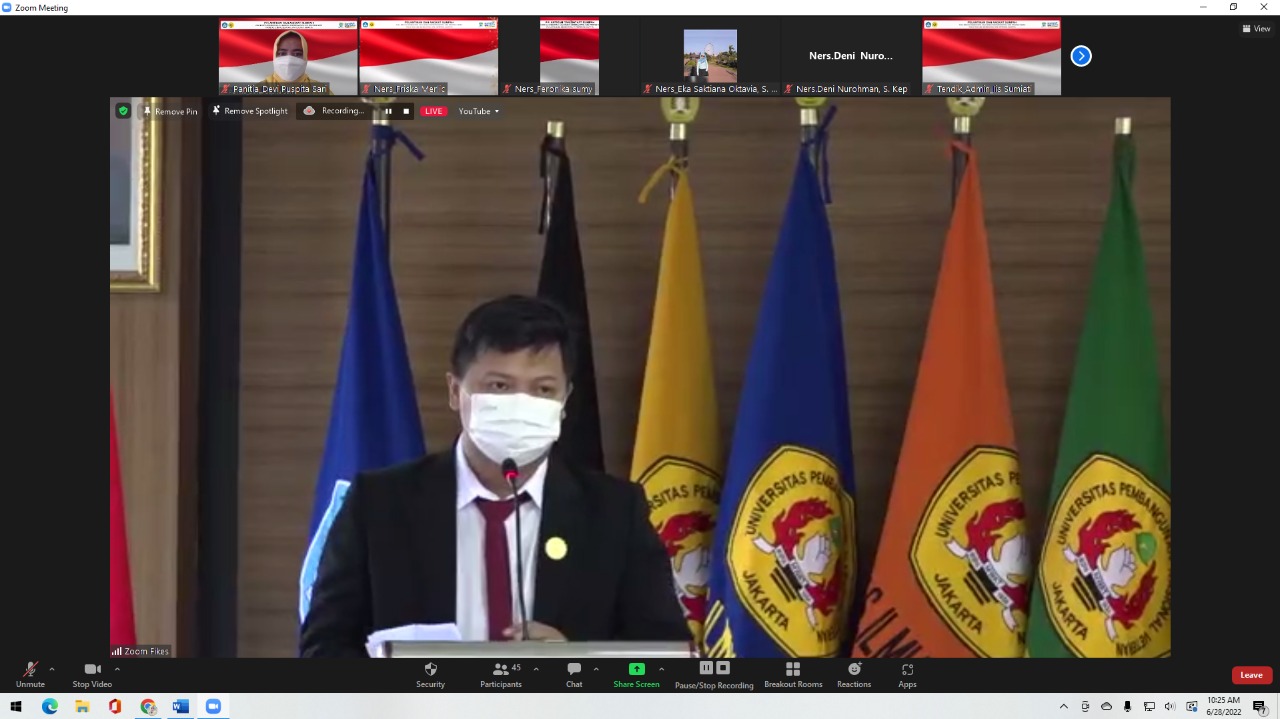This screenshot has height=719, width=1280.
Task: Open Microsoft Word from the taskbar
Action: pyautogui.click(x=180, y=707)
